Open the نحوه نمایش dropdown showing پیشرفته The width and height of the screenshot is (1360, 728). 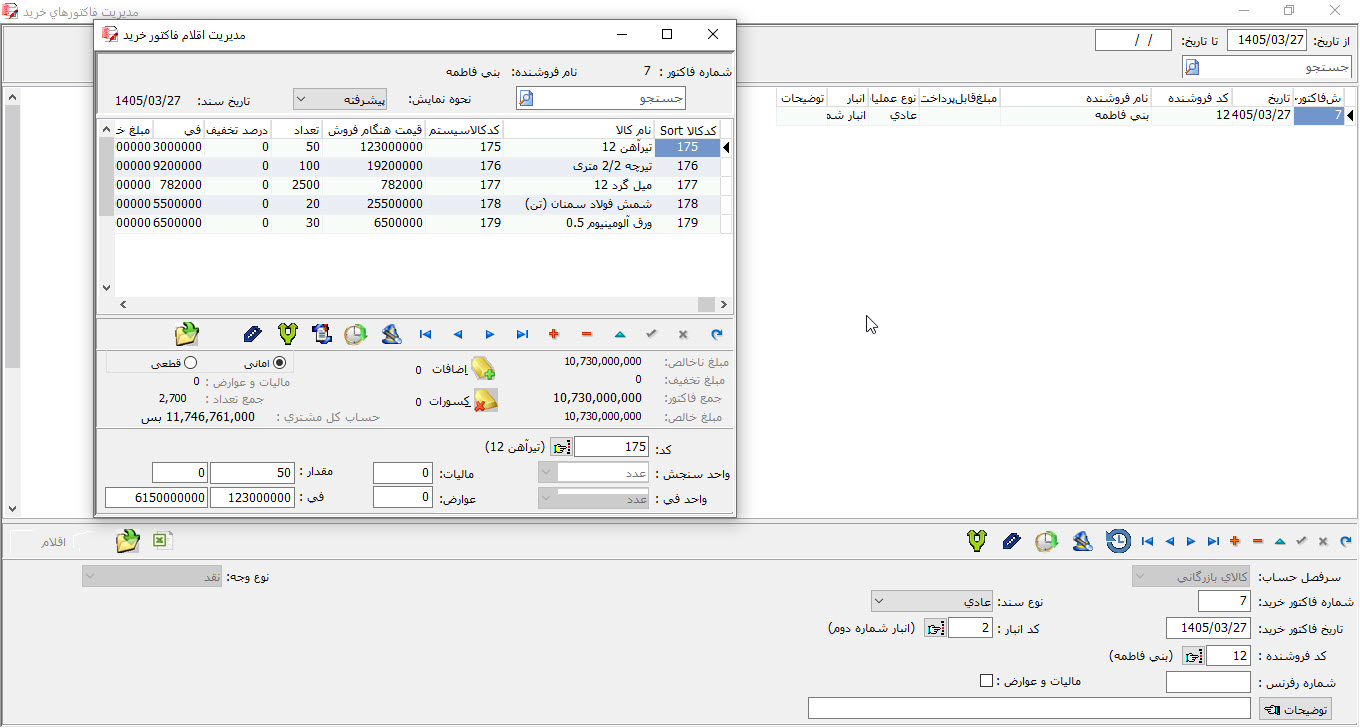click(x=342, y=99)
